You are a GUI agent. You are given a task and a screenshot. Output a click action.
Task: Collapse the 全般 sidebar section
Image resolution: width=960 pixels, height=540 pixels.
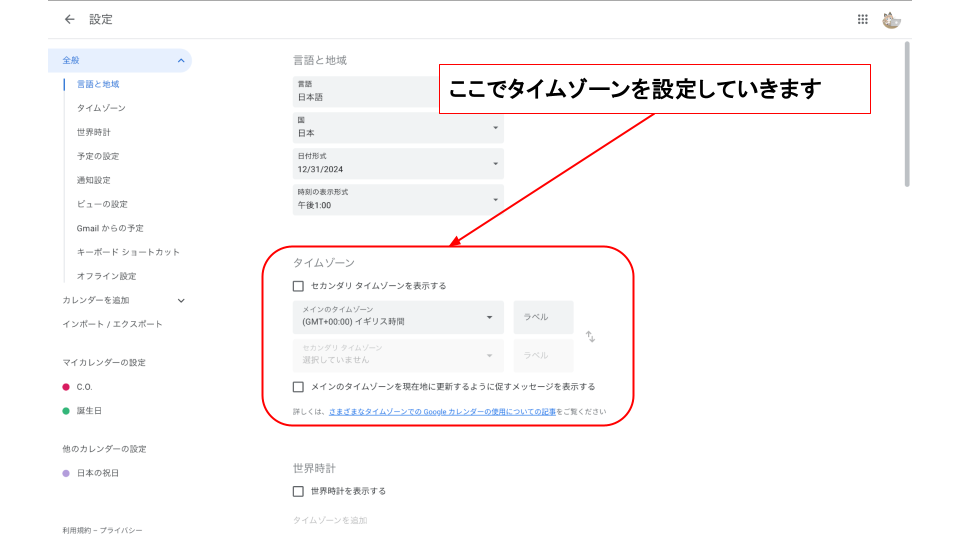(x=181, y=61)
